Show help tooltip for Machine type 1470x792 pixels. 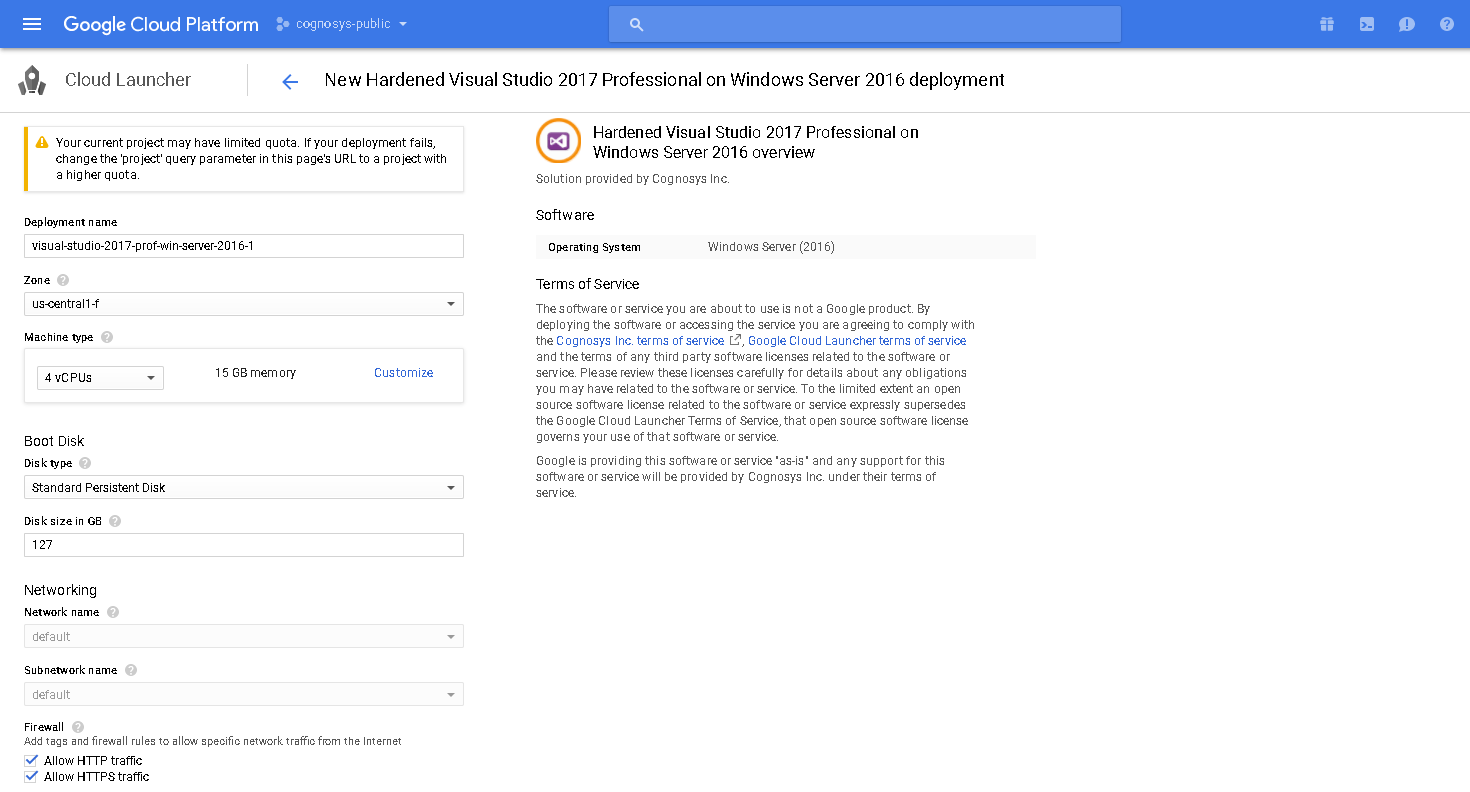(x=107, y=337)
